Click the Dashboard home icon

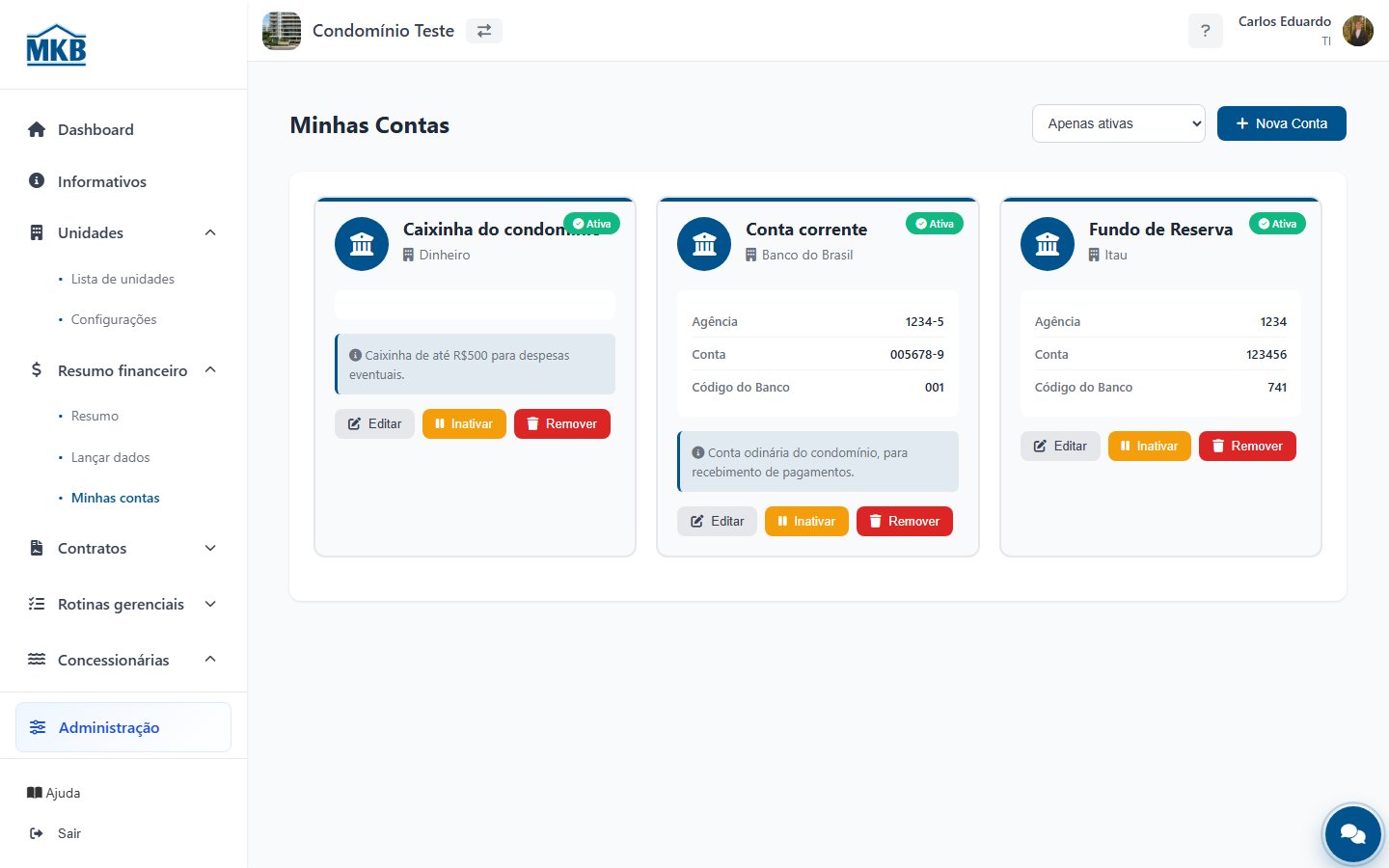point(37,129)
